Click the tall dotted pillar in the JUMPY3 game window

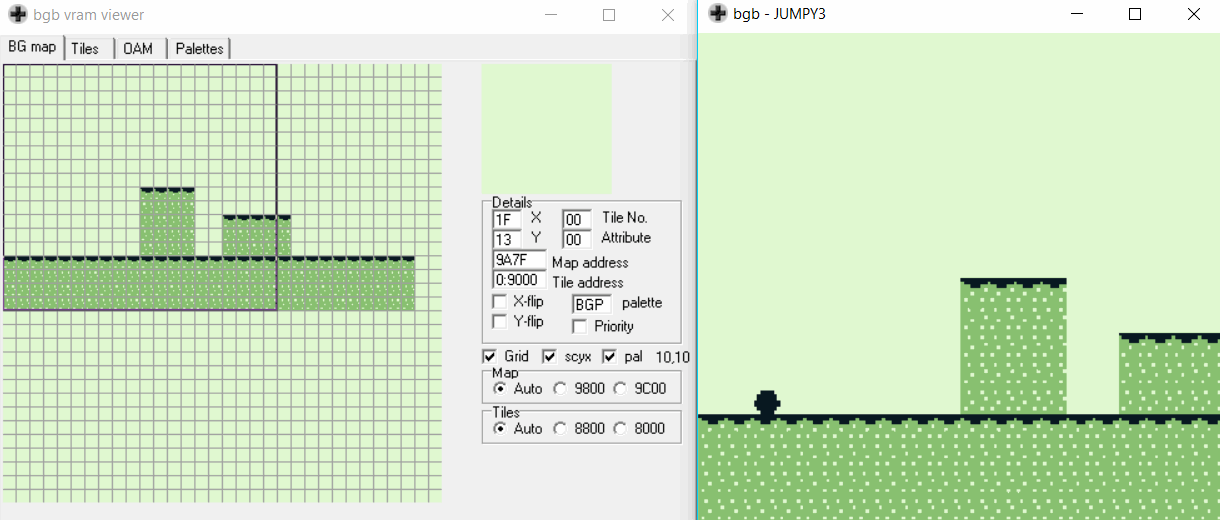[1013, 346]
